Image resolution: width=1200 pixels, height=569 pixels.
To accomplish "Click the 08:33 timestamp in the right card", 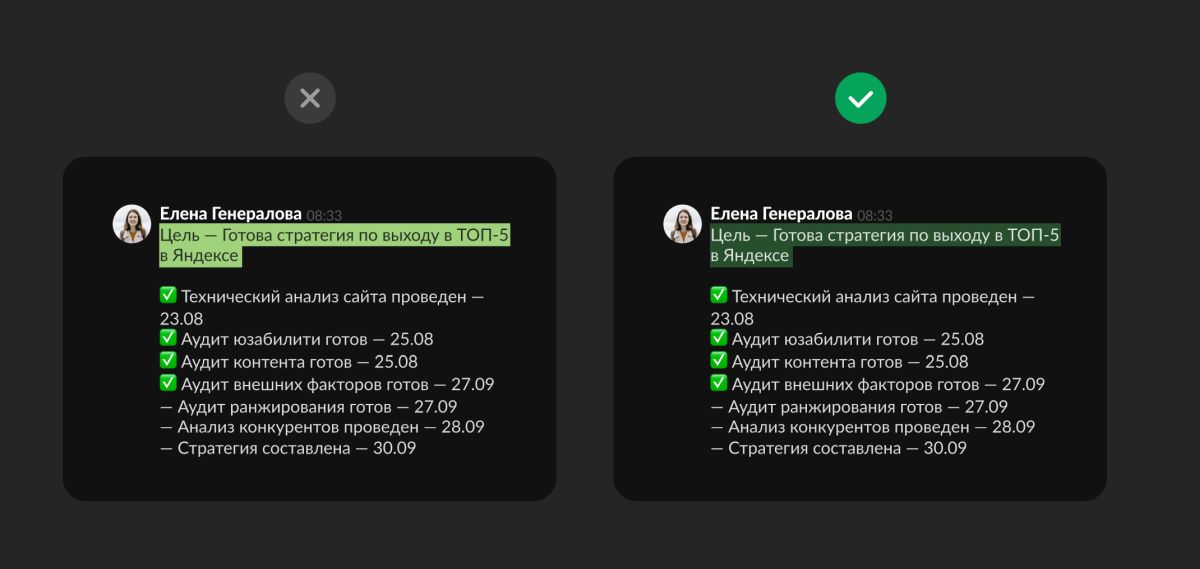I will tap(875, 215).
